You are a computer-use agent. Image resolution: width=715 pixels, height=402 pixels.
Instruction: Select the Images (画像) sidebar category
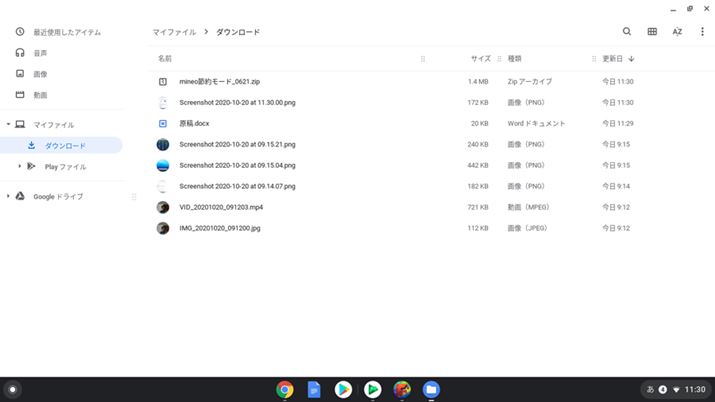(x=40, y=74)
